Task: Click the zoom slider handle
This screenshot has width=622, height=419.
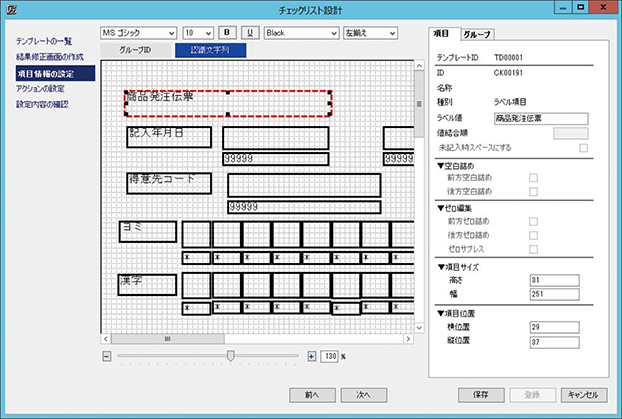Action: (x=231, y=356)
